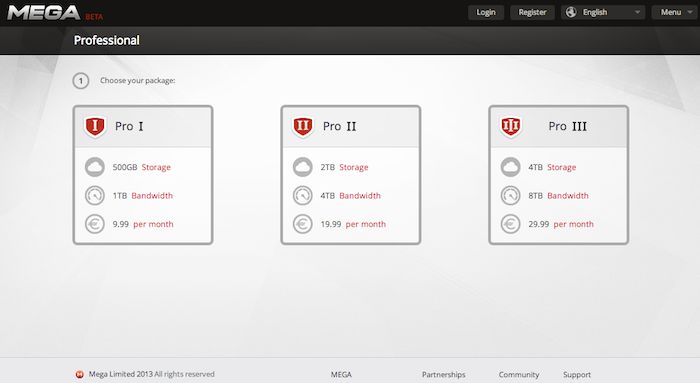This screenshot has height=383, width=700.
Task: Click the Login button
Action: [x=486, y=12]
